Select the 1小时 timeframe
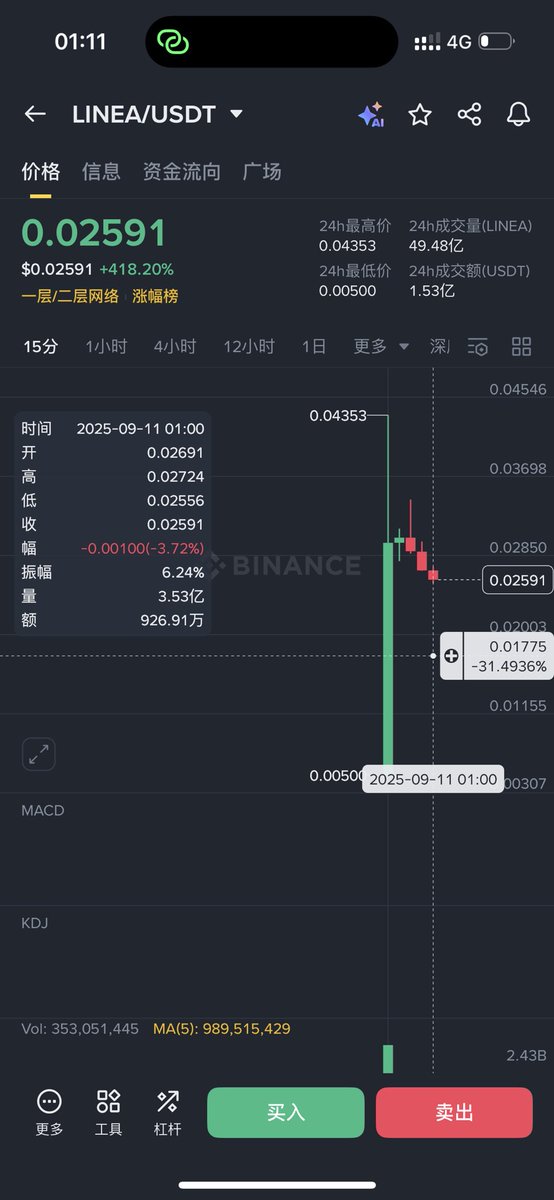Screen dimensions: 554x1200 point(106,346)
